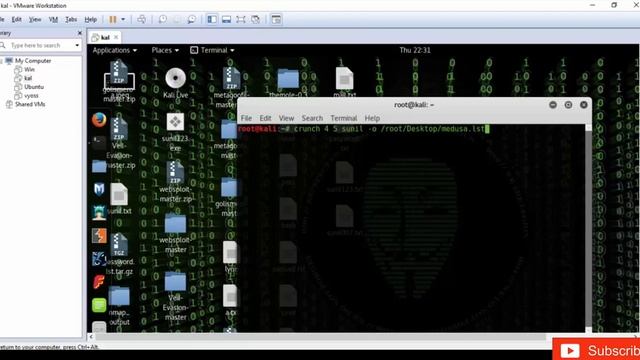Image resolution: width=640 pixels, height=360 pixels.
Task: Toggle the library pane icon
Action: 212,19
